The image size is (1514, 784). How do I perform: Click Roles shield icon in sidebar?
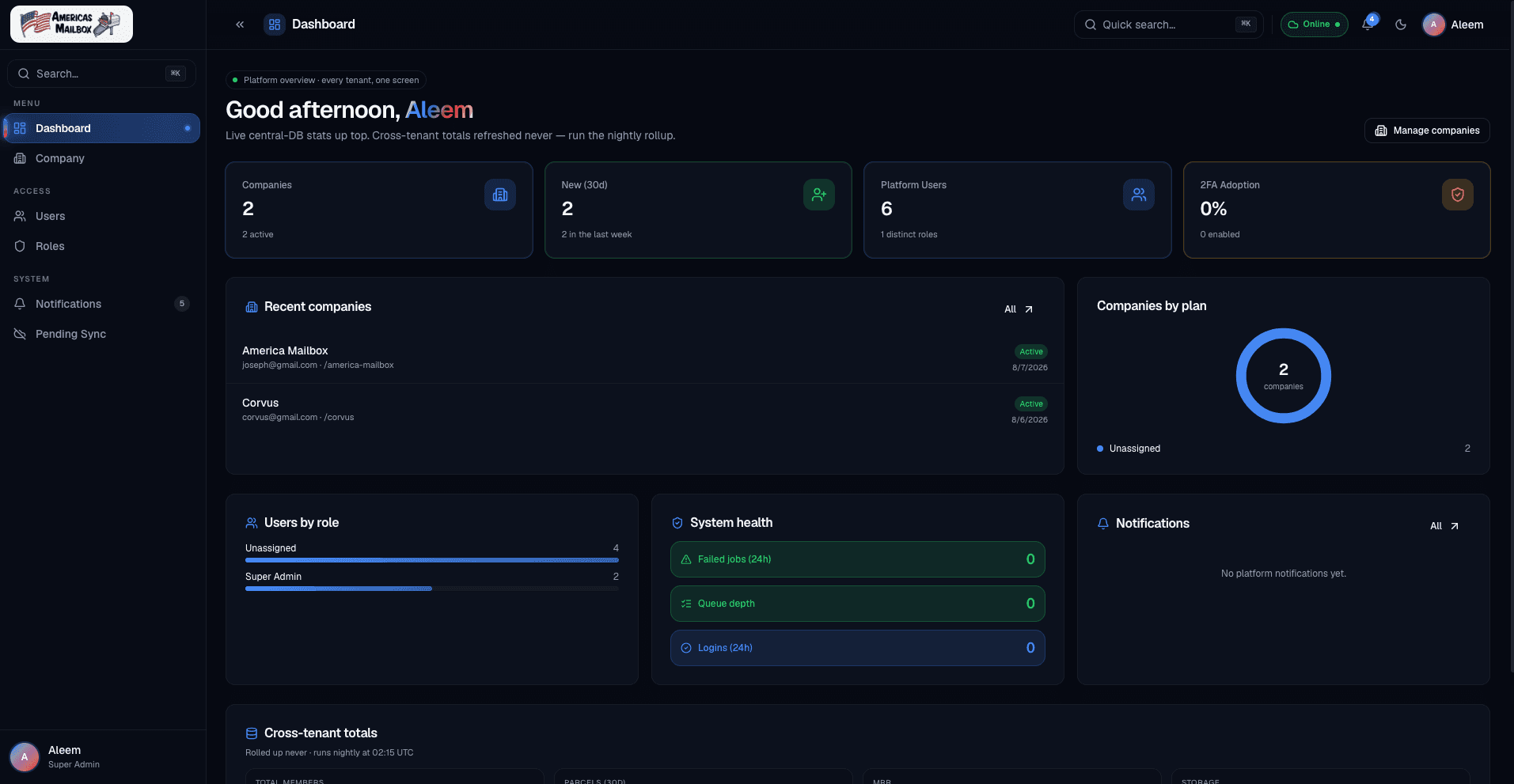tap(20, 246)
